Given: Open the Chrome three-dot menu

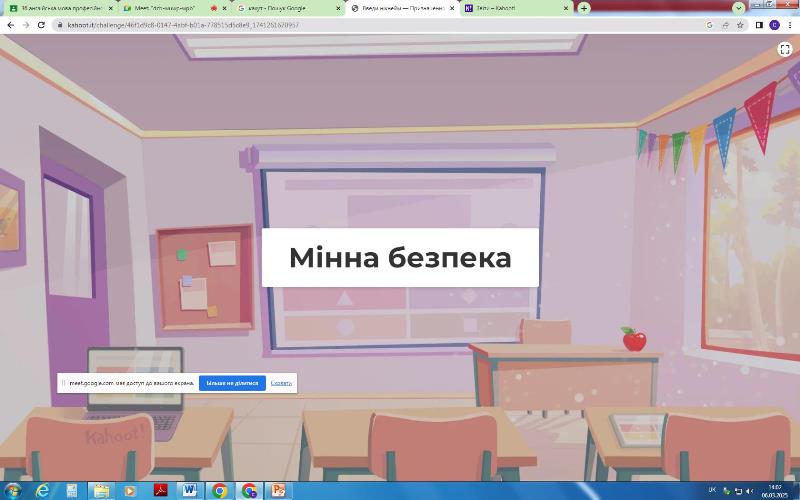Looking at the screenshot, I should pos(790,24).
